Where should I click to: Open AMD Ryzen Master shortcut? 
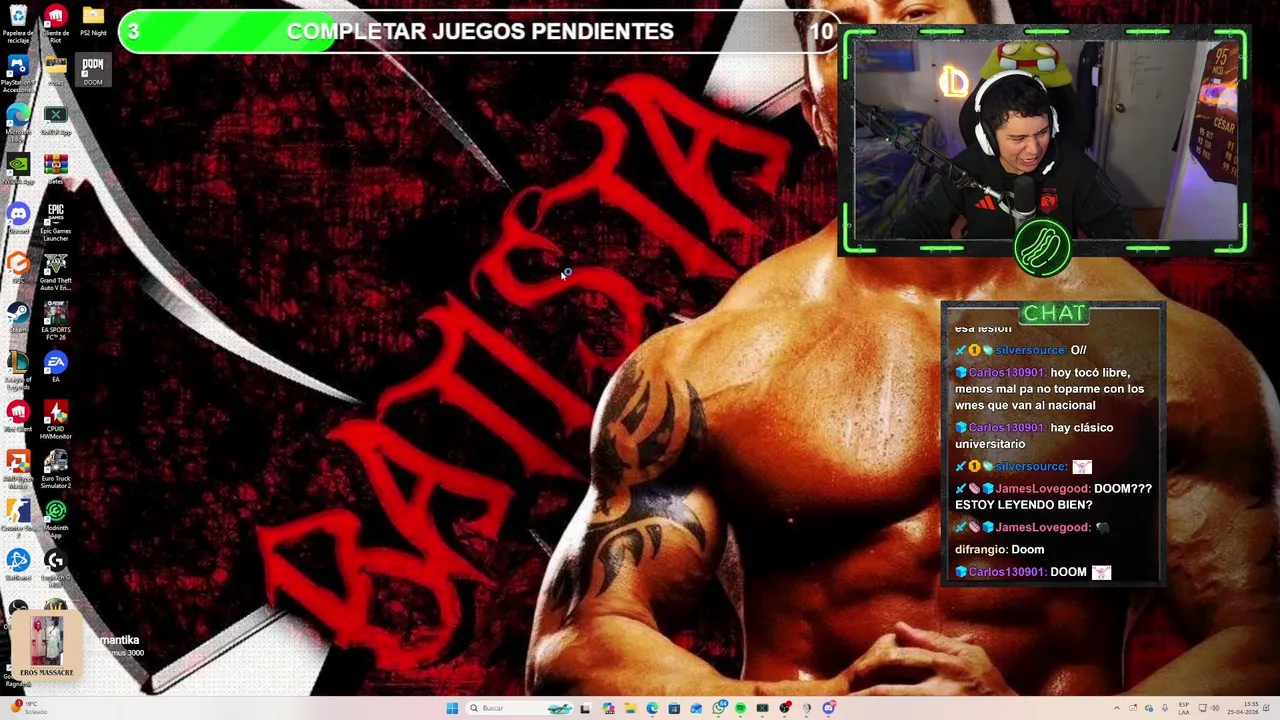point(18,470)
